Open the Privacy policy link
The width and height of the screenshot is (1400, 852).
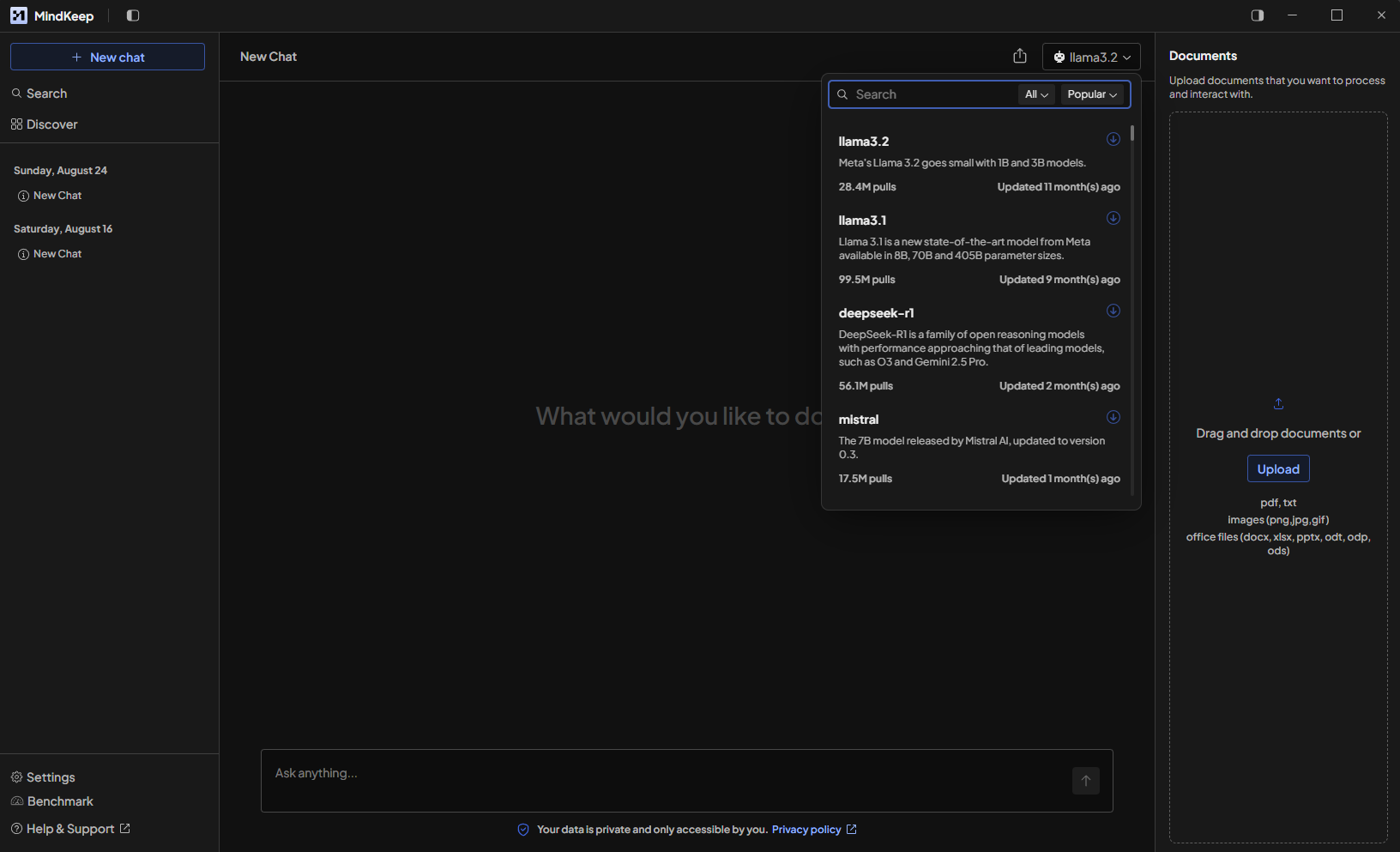[x=806, y=830]
